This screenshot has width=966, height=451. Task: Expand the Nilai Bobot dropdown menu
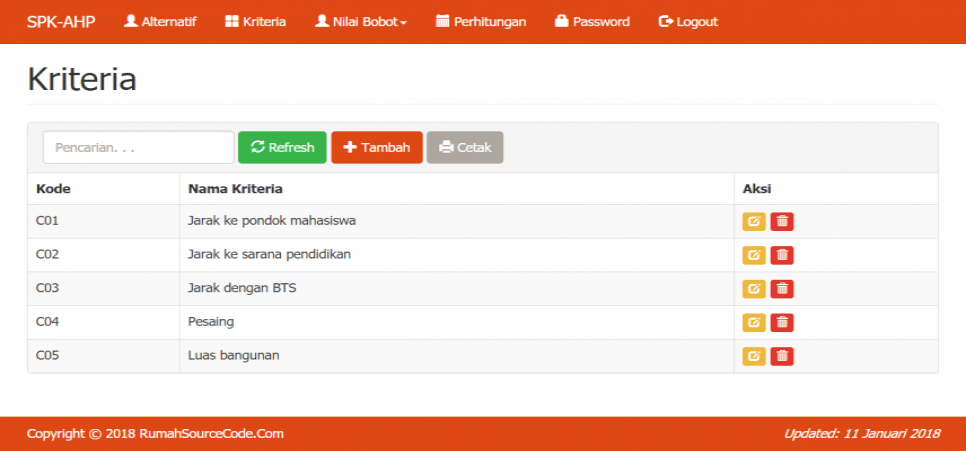pos(361,22)
